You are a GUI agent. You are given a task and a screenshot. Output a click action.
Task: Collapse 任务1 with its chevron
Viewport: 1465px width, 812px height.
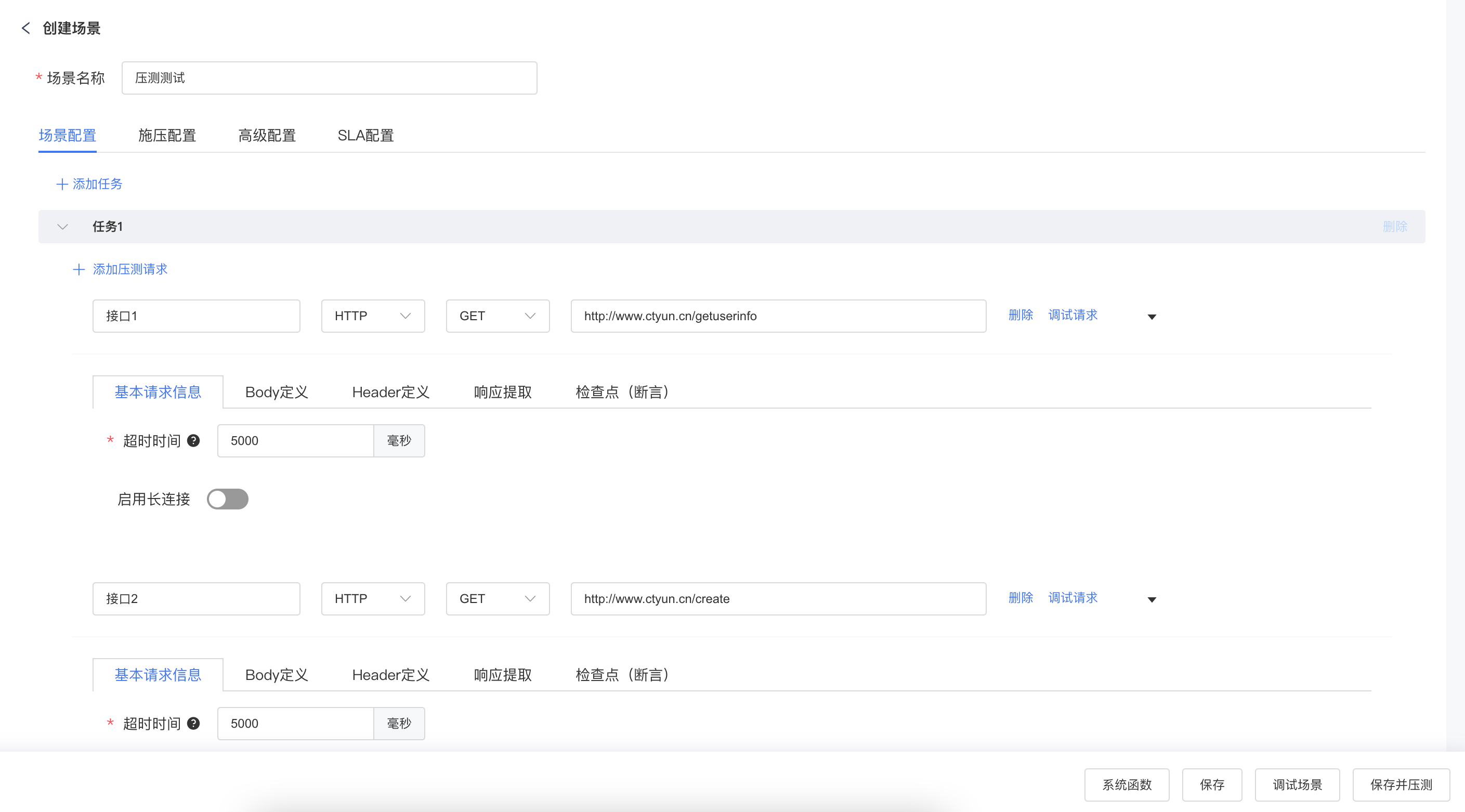(62, 227)
